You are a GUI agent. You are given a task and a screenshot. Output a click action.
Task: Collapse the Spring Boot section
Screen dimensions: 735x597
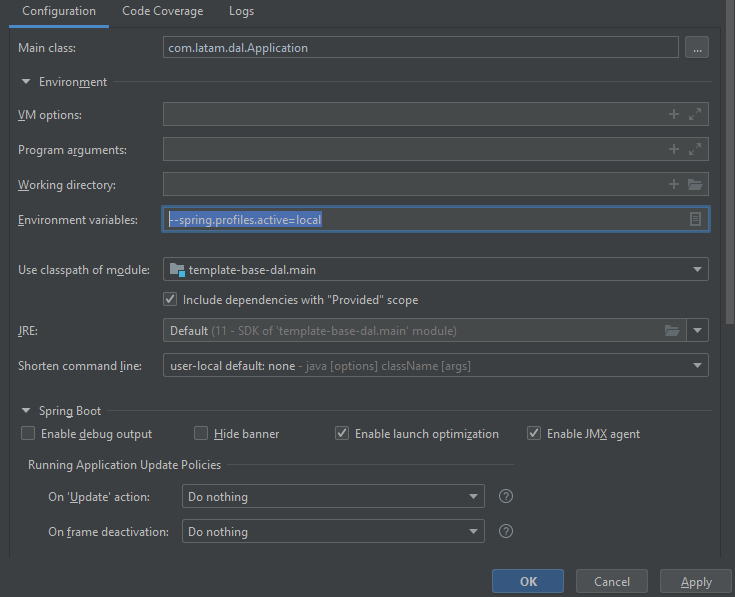click(26, 410)
